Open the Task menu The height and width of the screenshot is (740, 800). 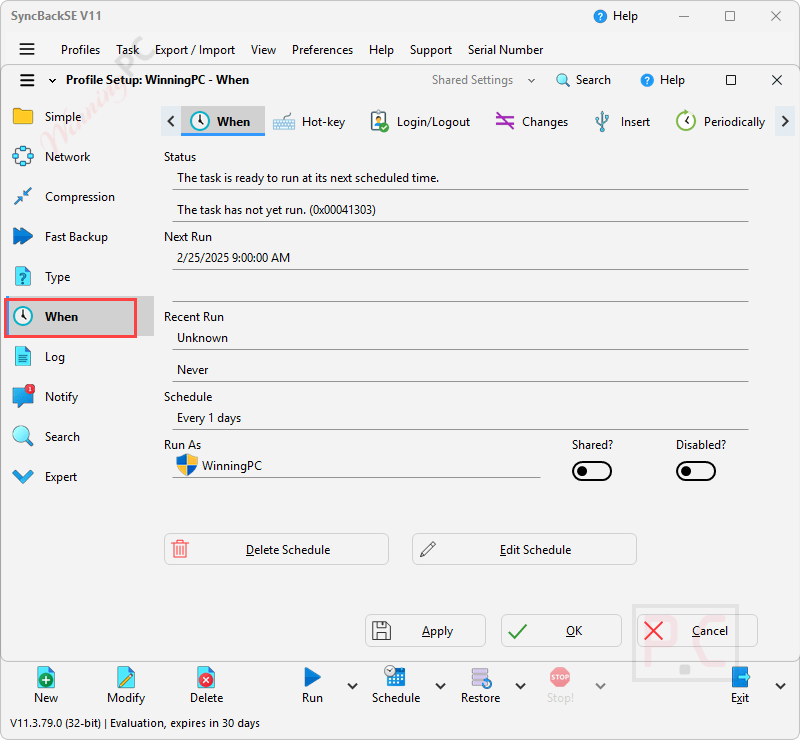[128, 50]
